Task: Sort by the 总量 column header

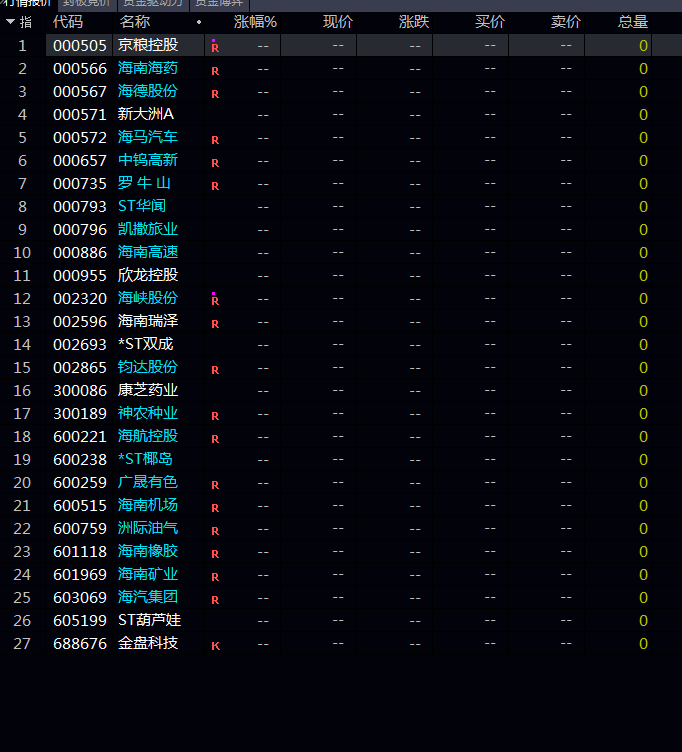Action: (x=633, y=22)
